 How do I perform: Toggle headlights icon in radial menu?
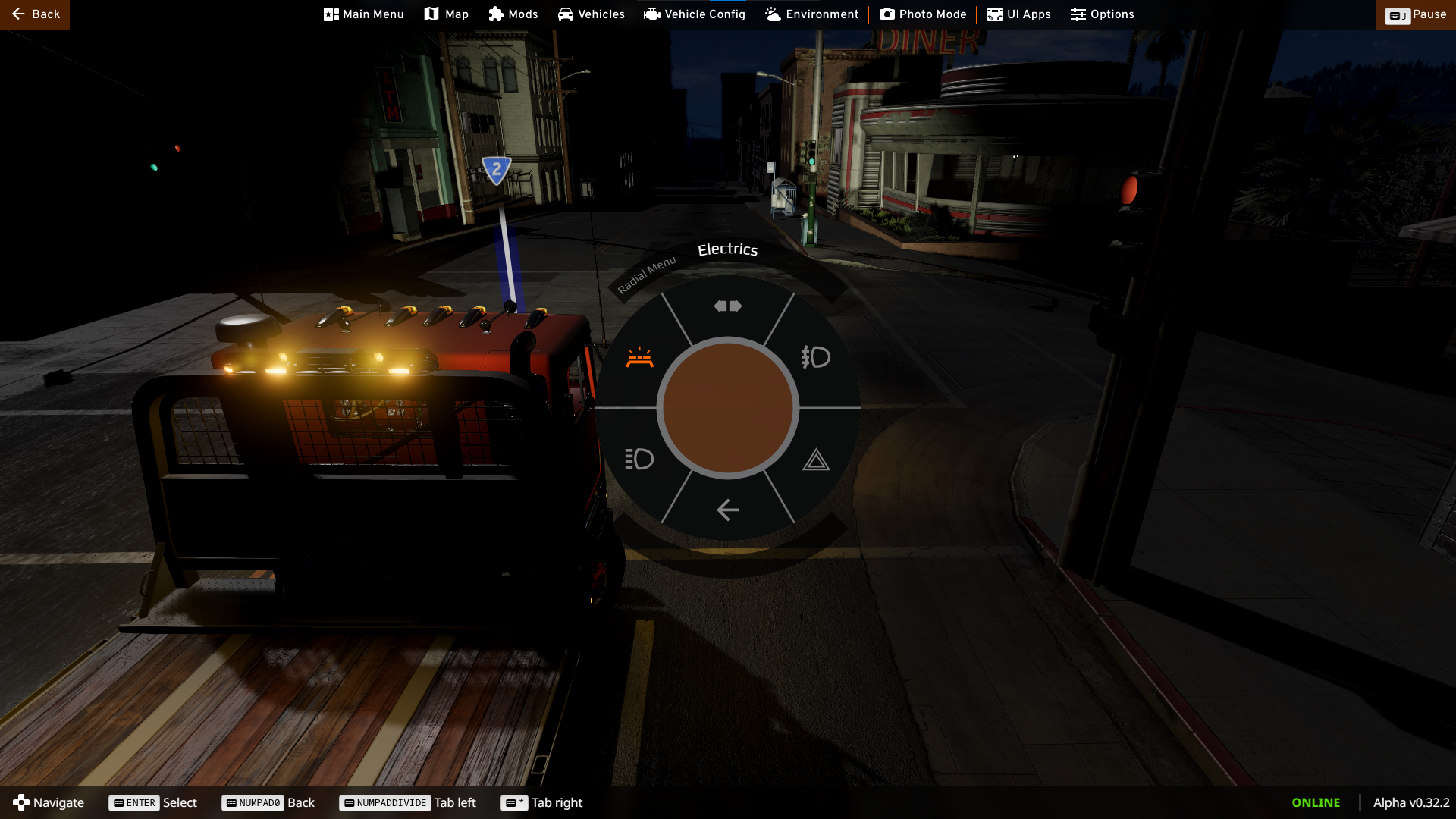[639, 459]
